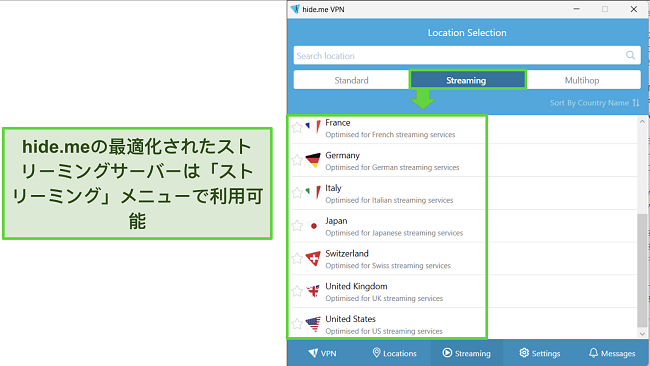Screen dimensions: 650x366
Task: Select the United States server name
Action: pyautogui.click(x=350, y=319)
